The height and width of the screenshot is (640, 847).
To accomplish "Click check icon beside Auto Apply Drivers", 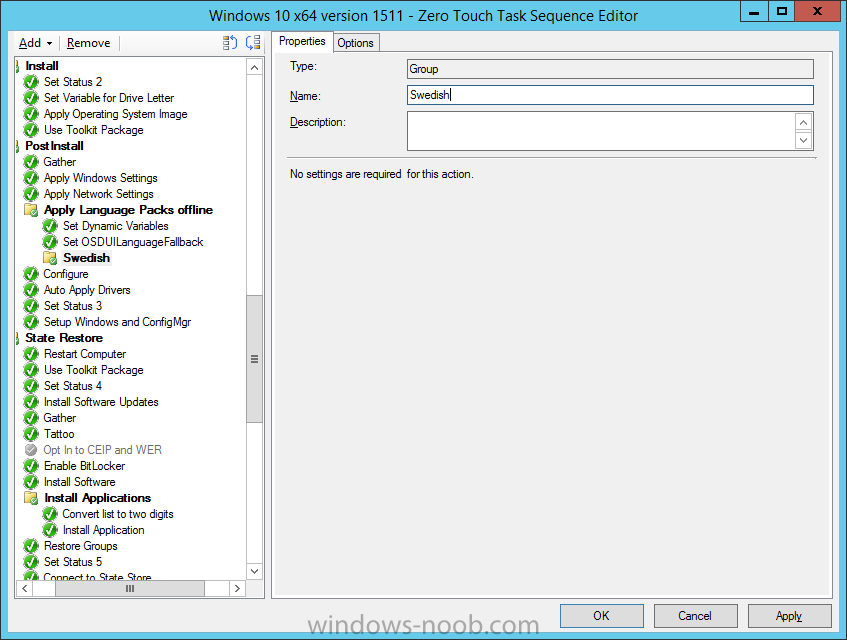I will (x=31, y=290).
